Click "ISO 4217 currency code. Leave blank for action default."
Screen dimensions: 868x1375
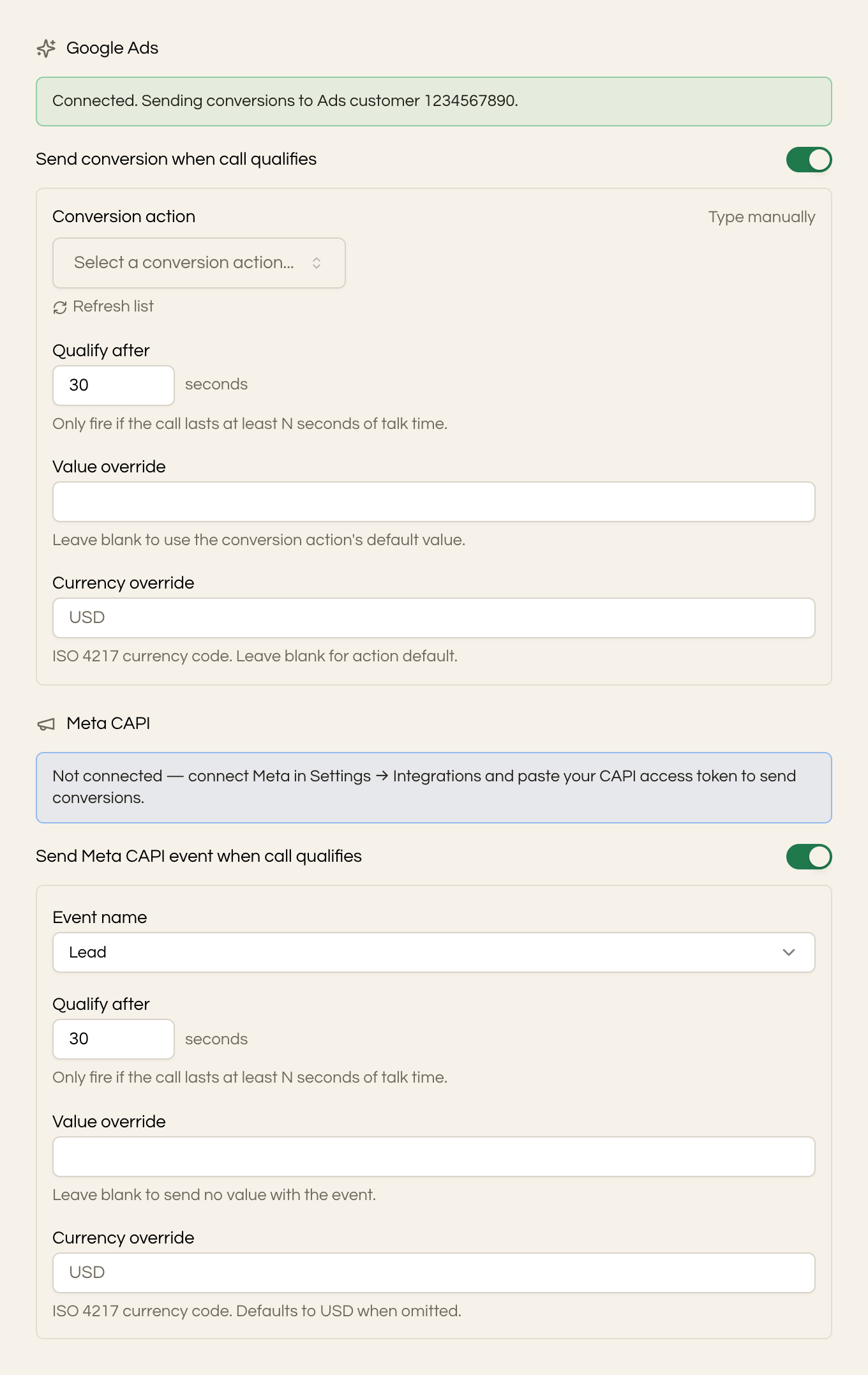(x=255, y=656)
